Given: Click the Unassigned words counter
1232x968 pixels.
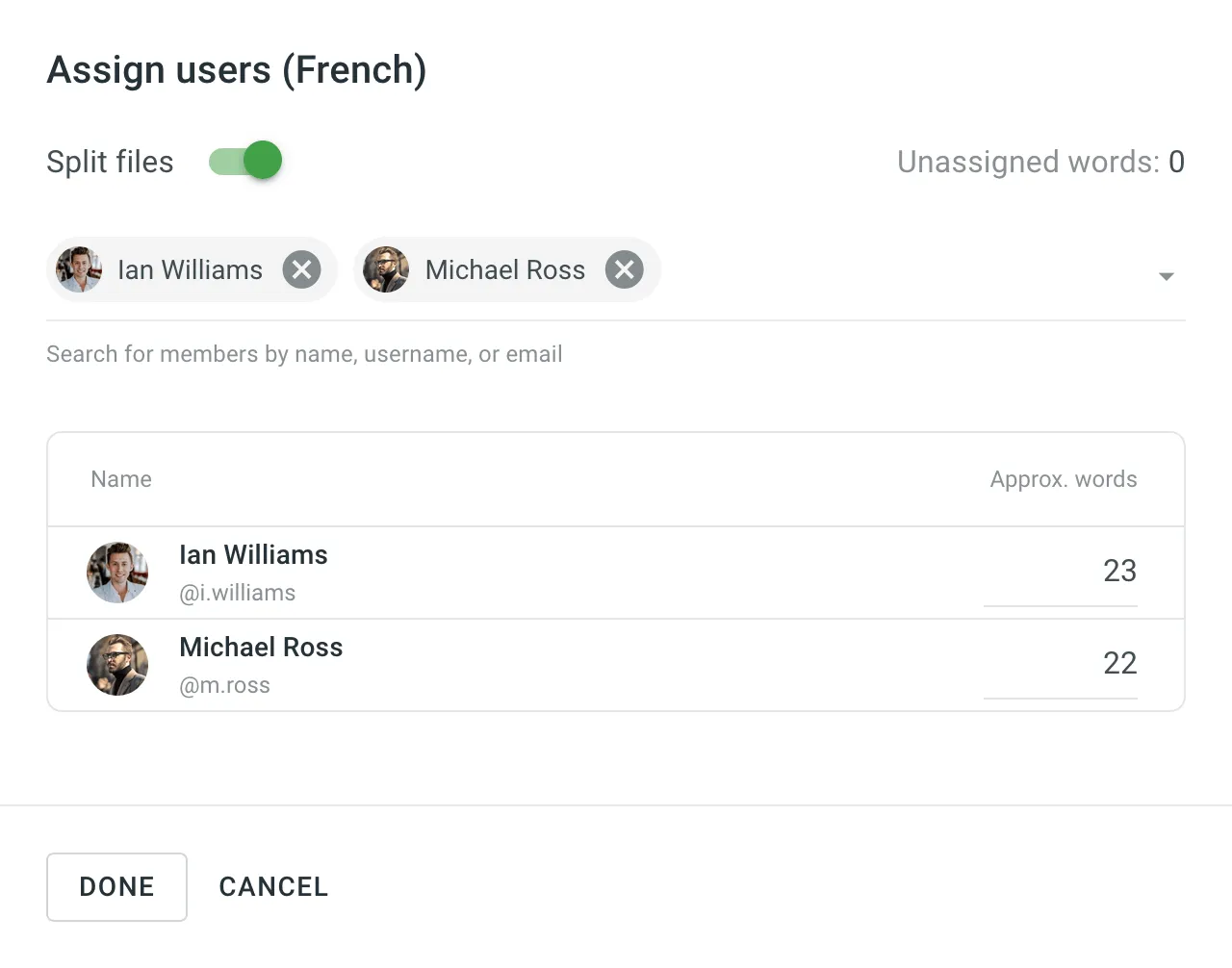Looking at the screenshot, I should [x=1039, y=162].
